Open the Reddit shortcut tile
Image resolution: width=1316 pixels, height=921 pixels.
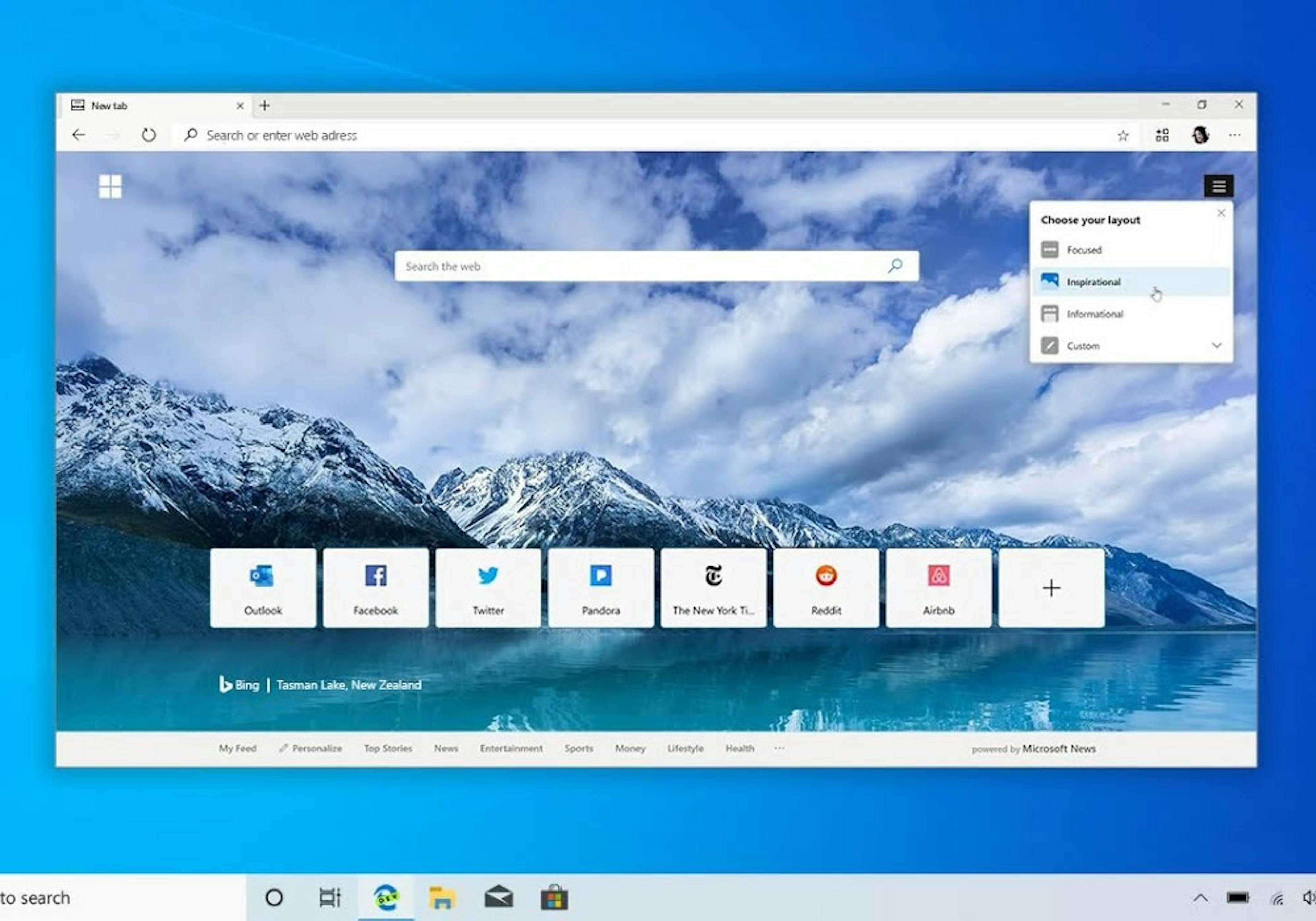[826, 587]
